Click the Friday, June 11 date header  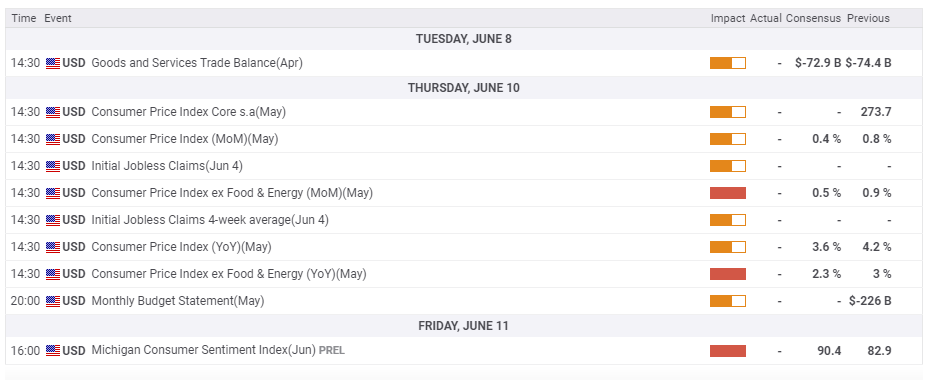point(464,326)
